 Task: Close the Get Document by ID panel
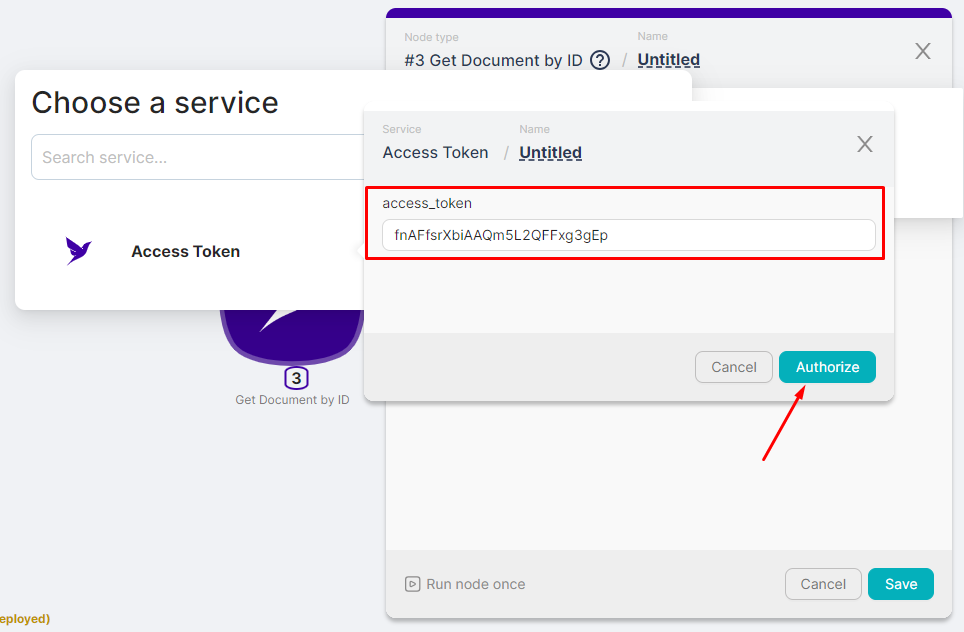pyautogui.click(x=922, y=51)
